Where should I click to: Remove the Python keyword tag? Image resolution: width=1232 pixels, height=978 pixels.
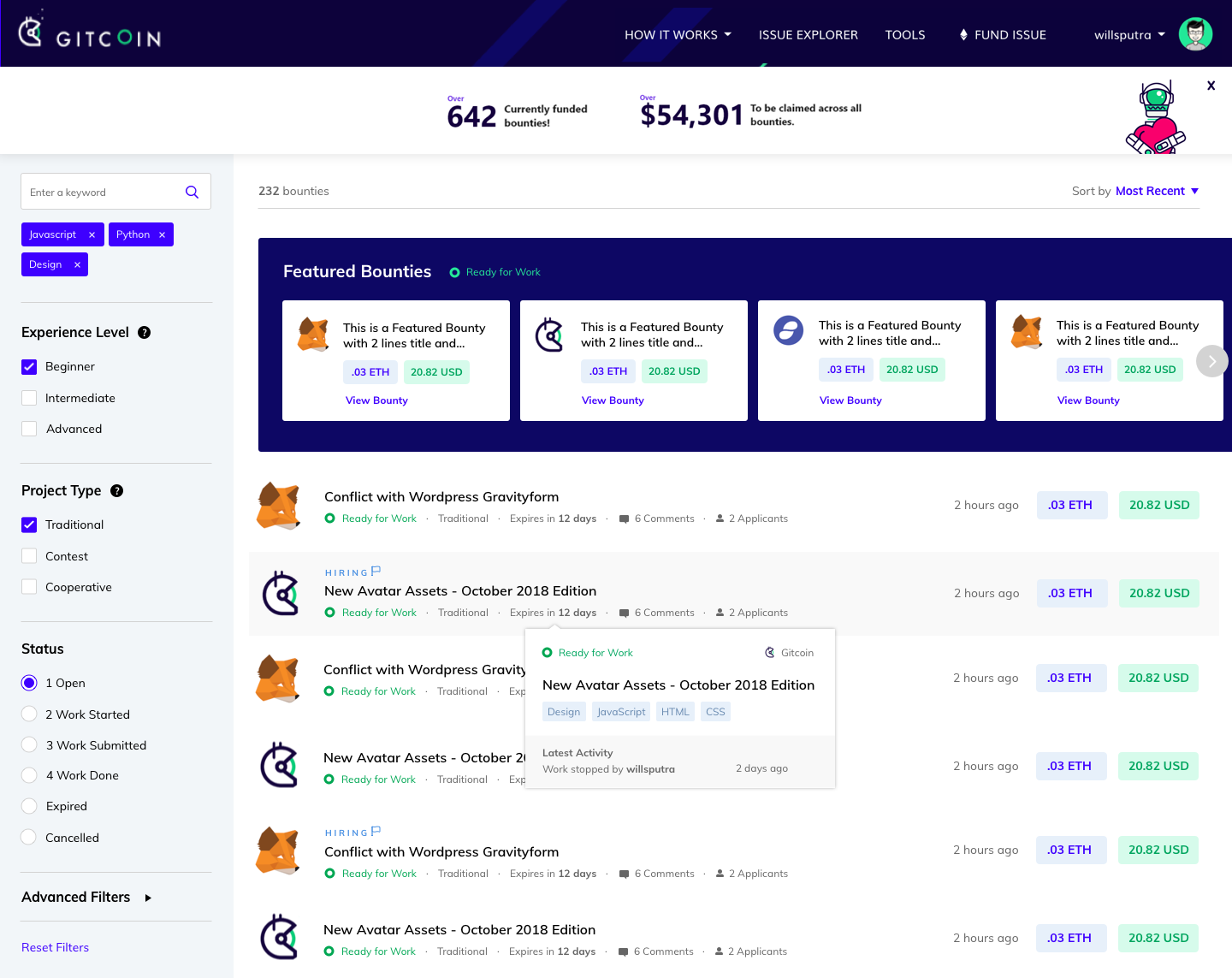point(162,234)
